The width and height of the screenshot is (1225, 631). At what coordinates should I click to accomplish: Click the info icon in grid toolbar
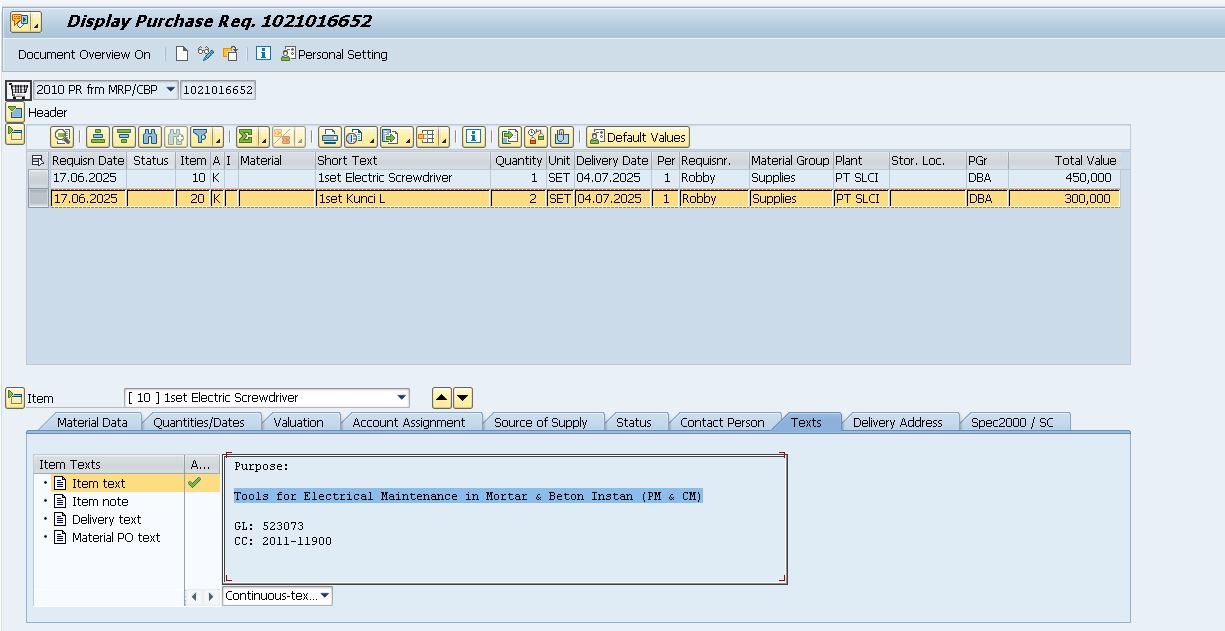[x=474, y=137]
